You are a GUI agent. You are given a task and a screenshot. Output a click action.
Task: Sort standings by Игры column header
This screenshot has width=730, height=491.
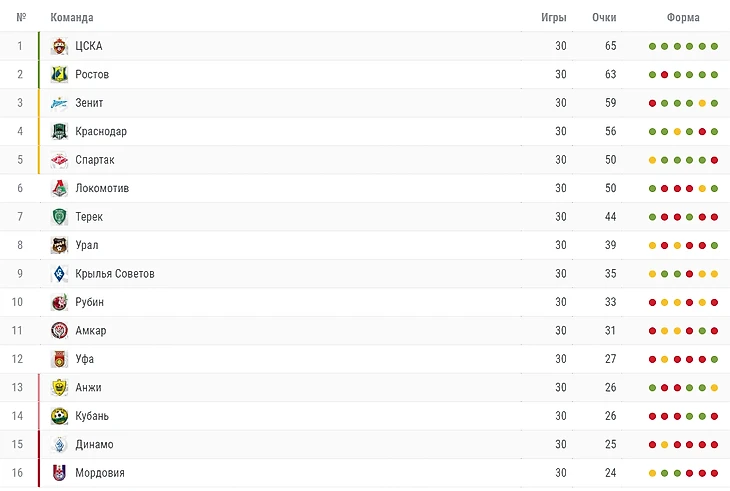click(553, 18)
